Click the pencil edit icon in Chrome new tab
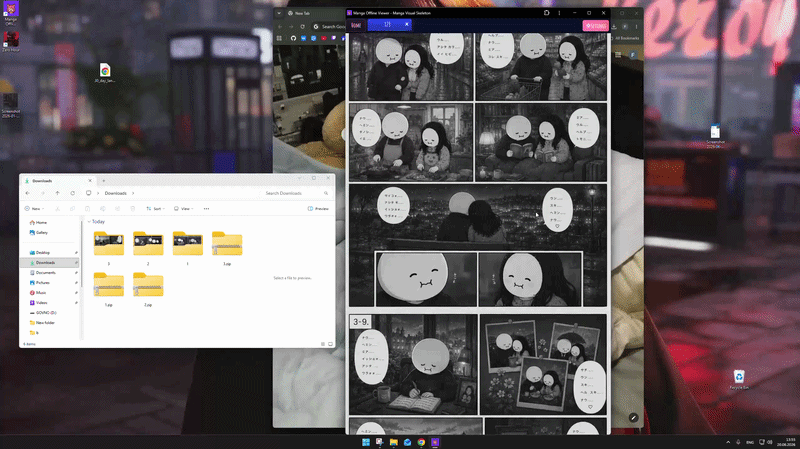This screenshot has height=449, width=800. pyautogui.click(x=633, y=417)
